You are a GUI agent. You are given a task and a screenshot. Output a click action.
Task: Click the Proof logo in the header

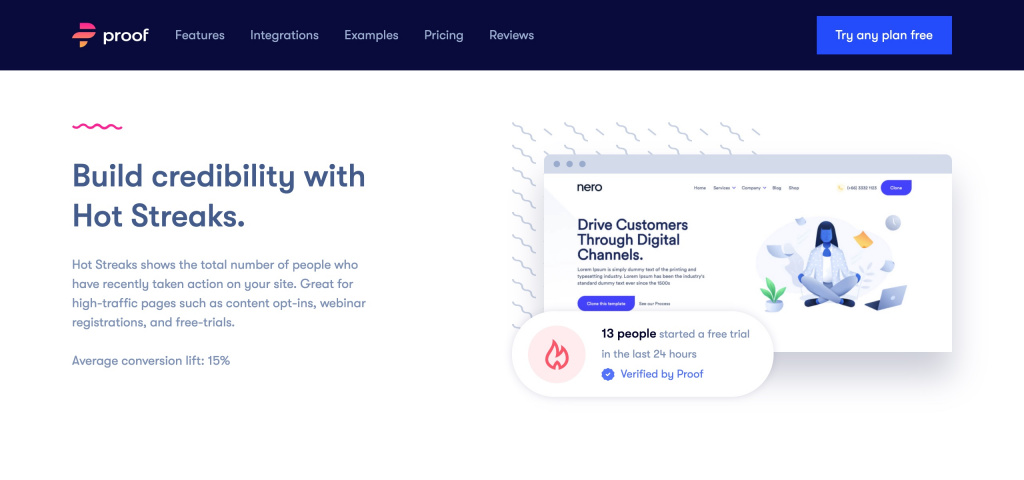click(x=110, y=35)
